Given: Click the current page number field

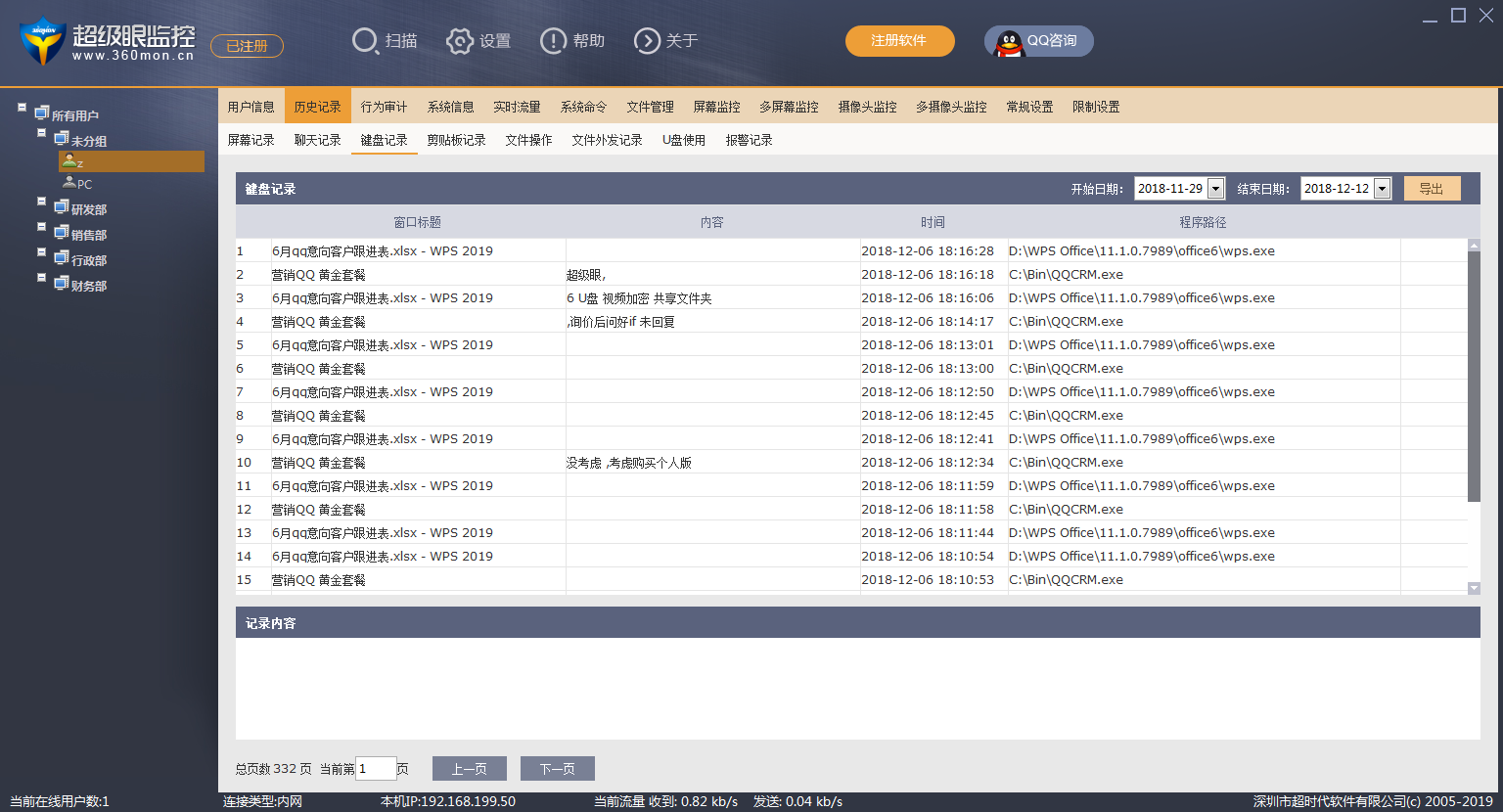Looking at the screenshot, I should click(376, 769).
